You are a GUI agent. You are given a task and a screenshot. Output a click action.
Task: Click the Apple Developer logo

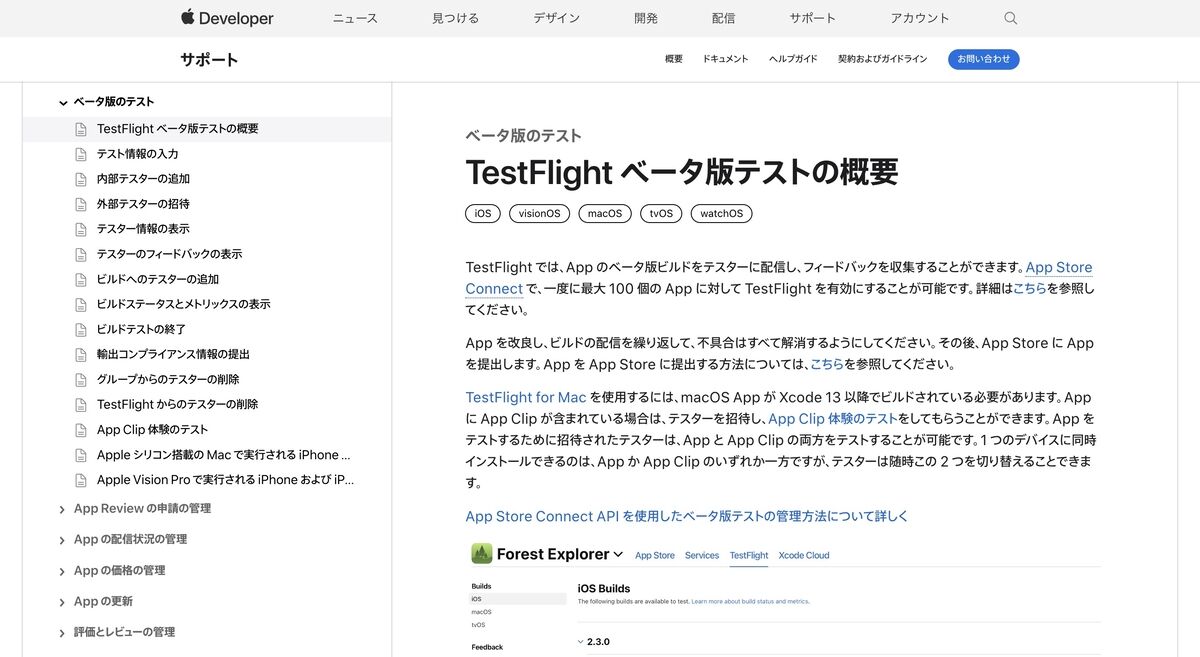pos(227,18)
